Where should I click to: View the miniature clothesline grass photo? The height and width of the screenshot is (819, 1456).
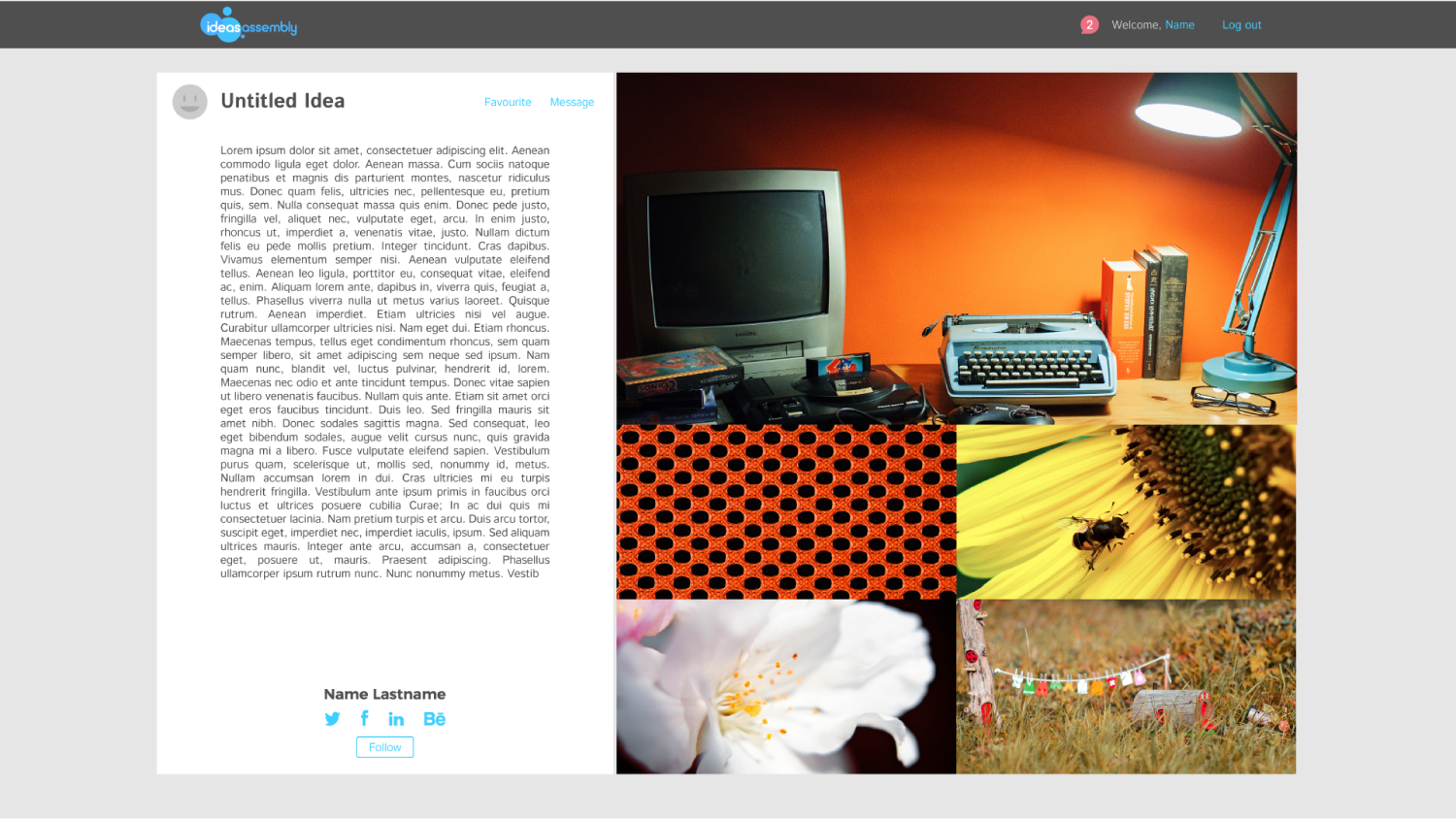click(x=1126, y=686)
